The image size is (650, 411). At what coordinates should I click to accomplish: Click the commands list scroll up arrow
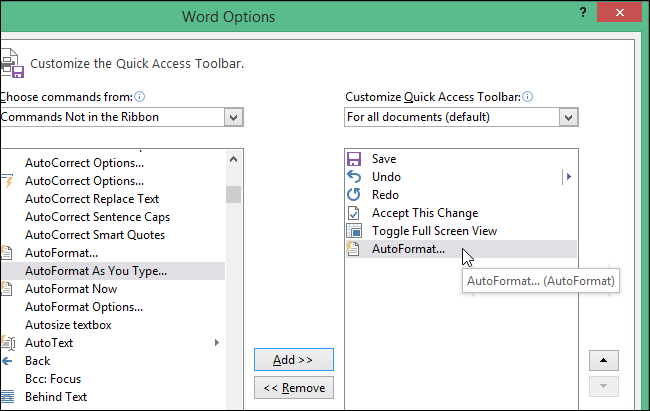coord(233,159)
